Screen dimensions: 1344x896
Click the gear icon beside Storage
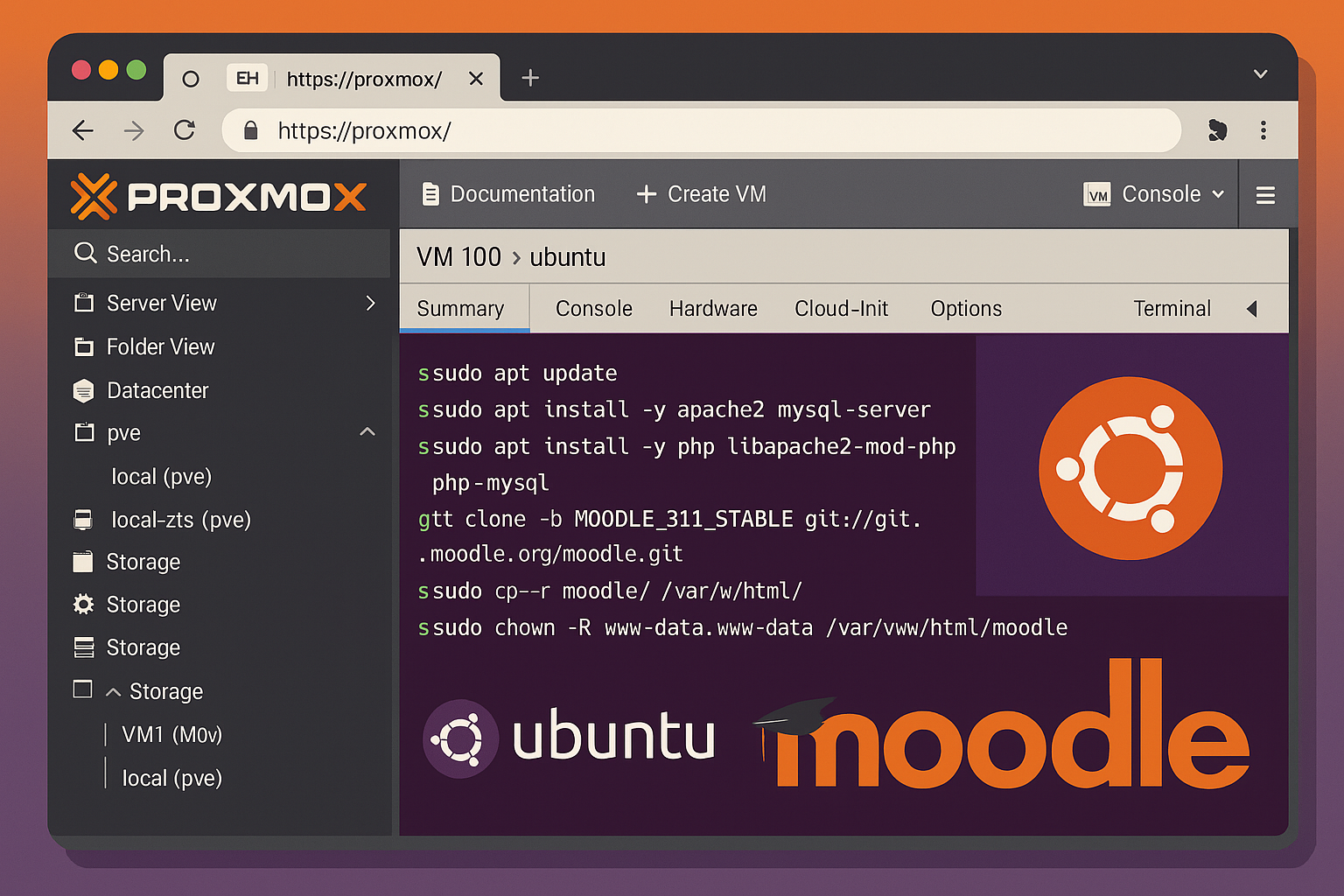tap(83, 605)
